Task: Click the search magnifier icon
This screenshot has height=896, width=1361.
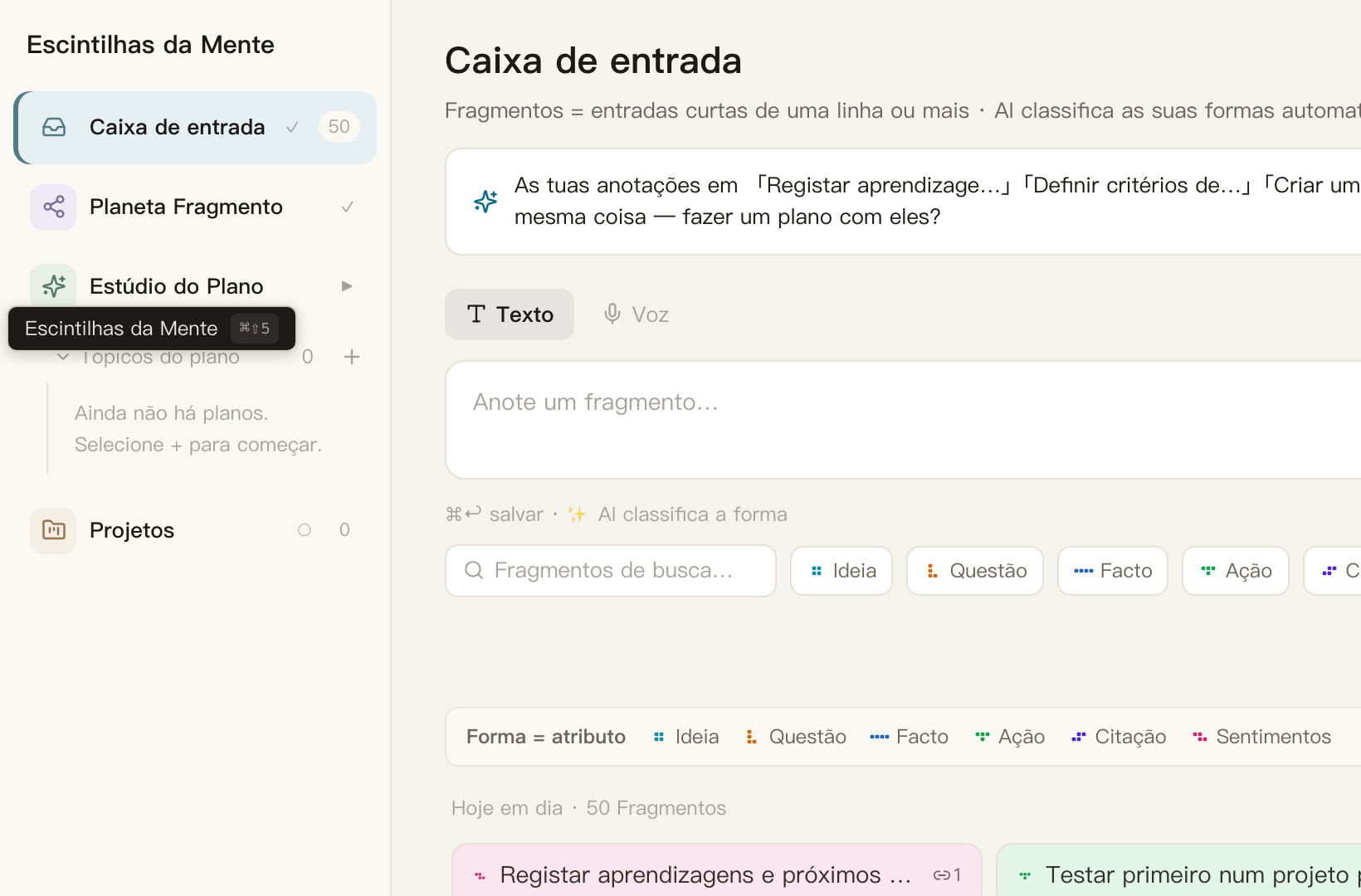Action: click(x=474, y=570)
